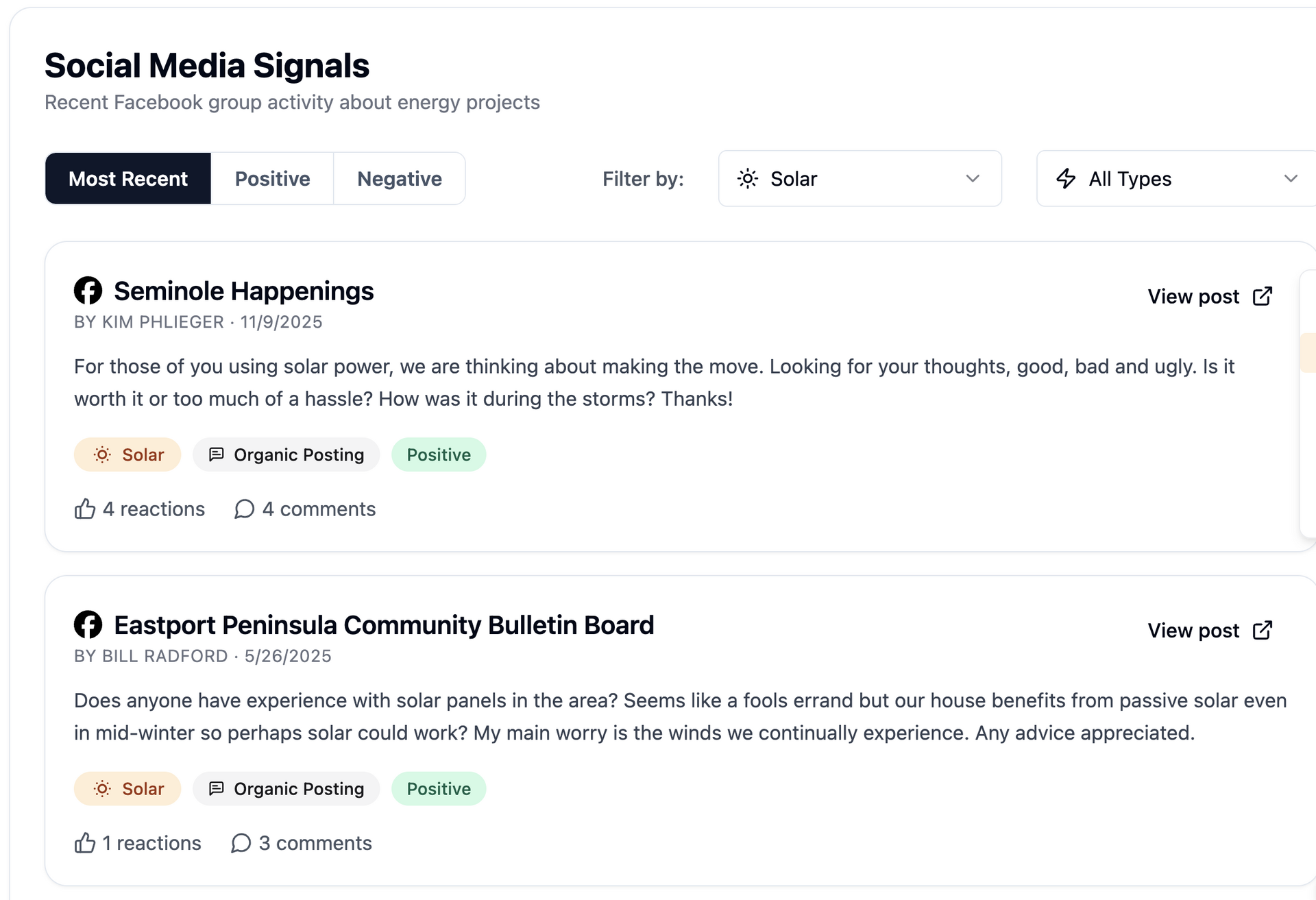Screen dimensions: 1316x900
Task: Click Facebook icon beside Eastport Peninsula Community
Action: 88,624
